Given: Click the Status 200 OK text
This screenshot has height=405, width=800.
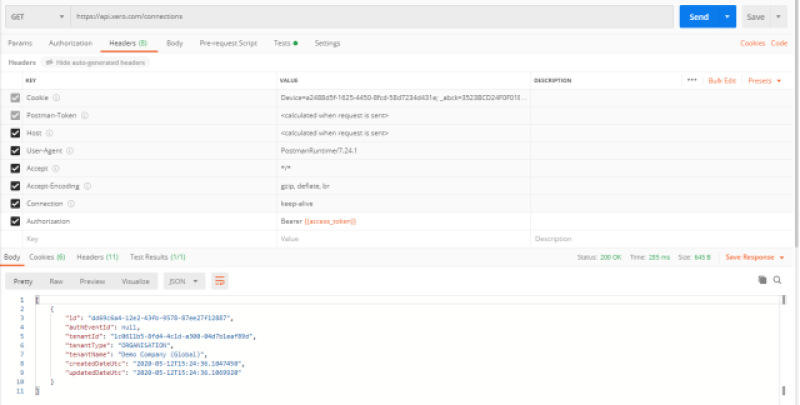Looking at the screenshot, I should (599, 258).
